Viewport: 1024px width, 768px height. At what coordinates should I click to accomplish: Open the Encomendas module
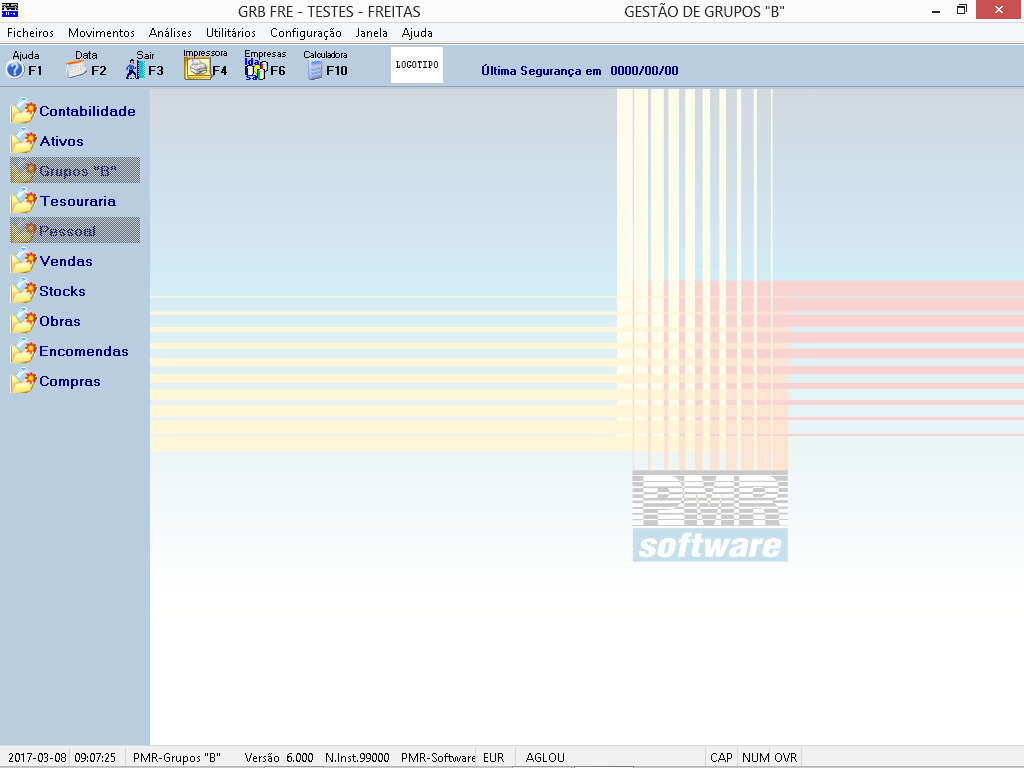click(84, 351)
